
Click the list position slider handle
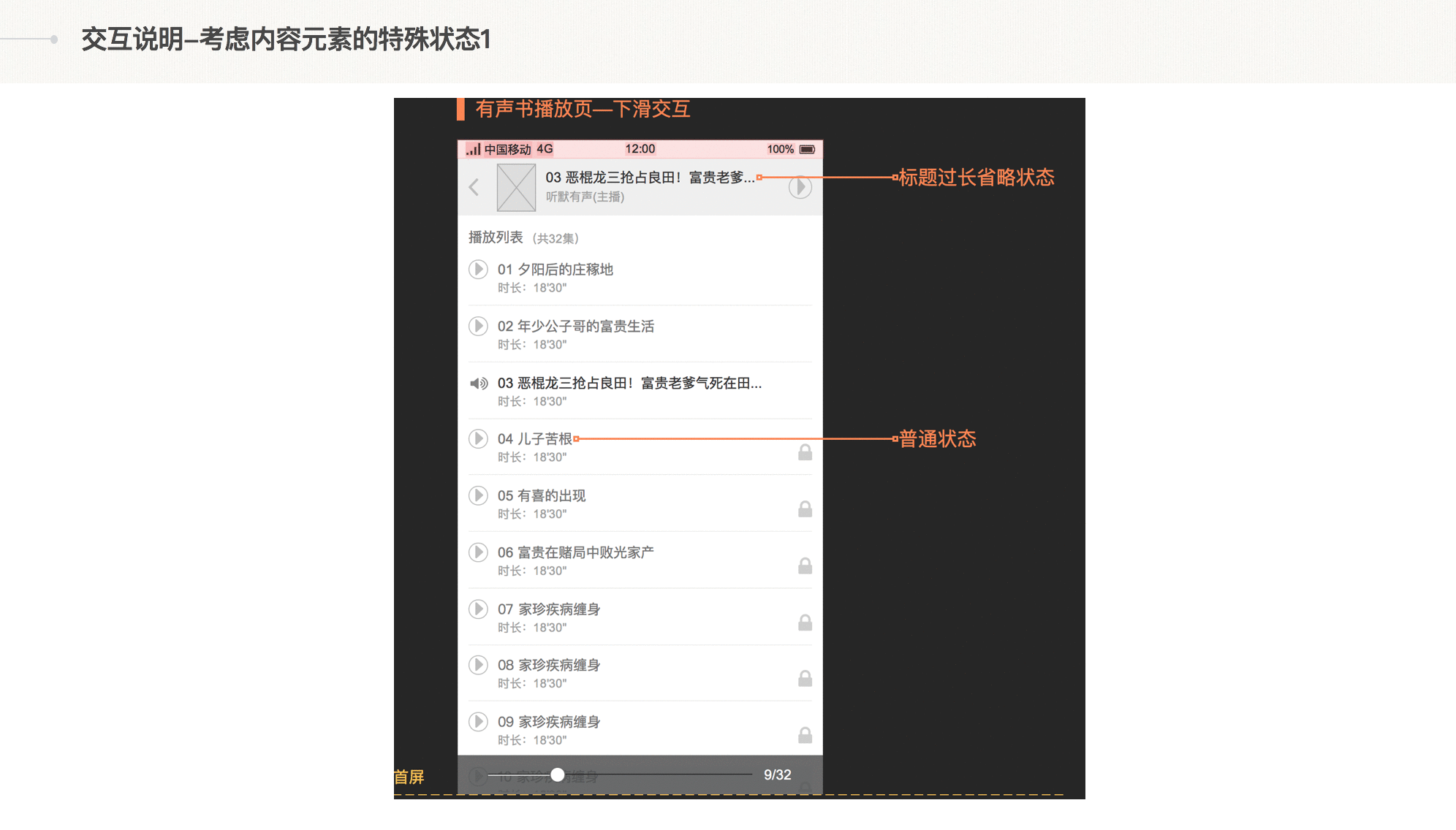pos(558,774)
